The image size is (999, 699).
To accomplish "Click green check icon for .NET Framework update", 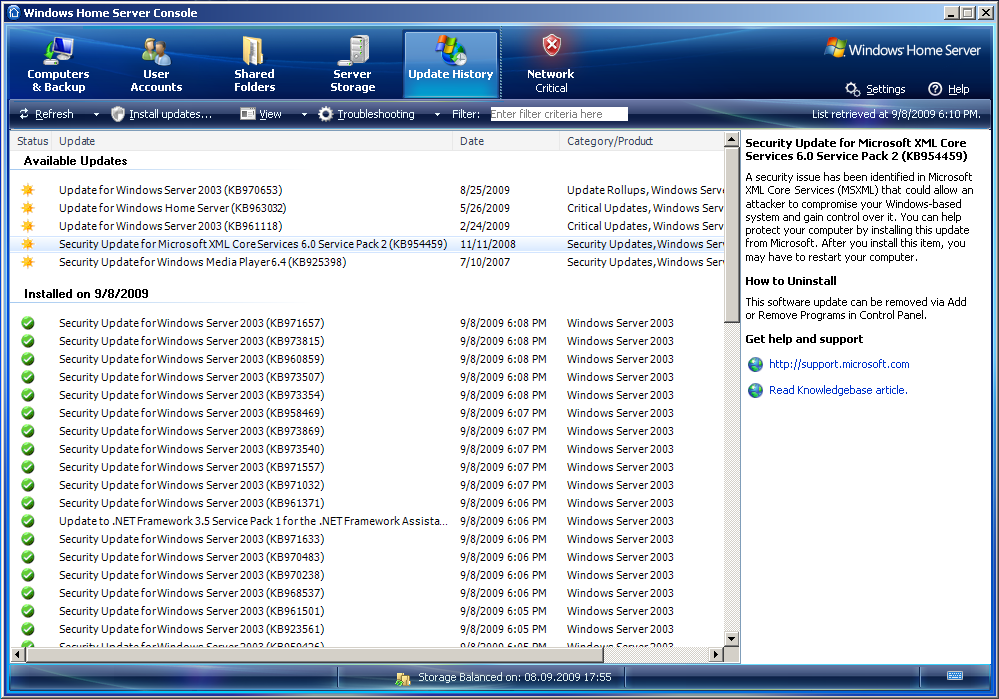I will [x=27, y=521].
